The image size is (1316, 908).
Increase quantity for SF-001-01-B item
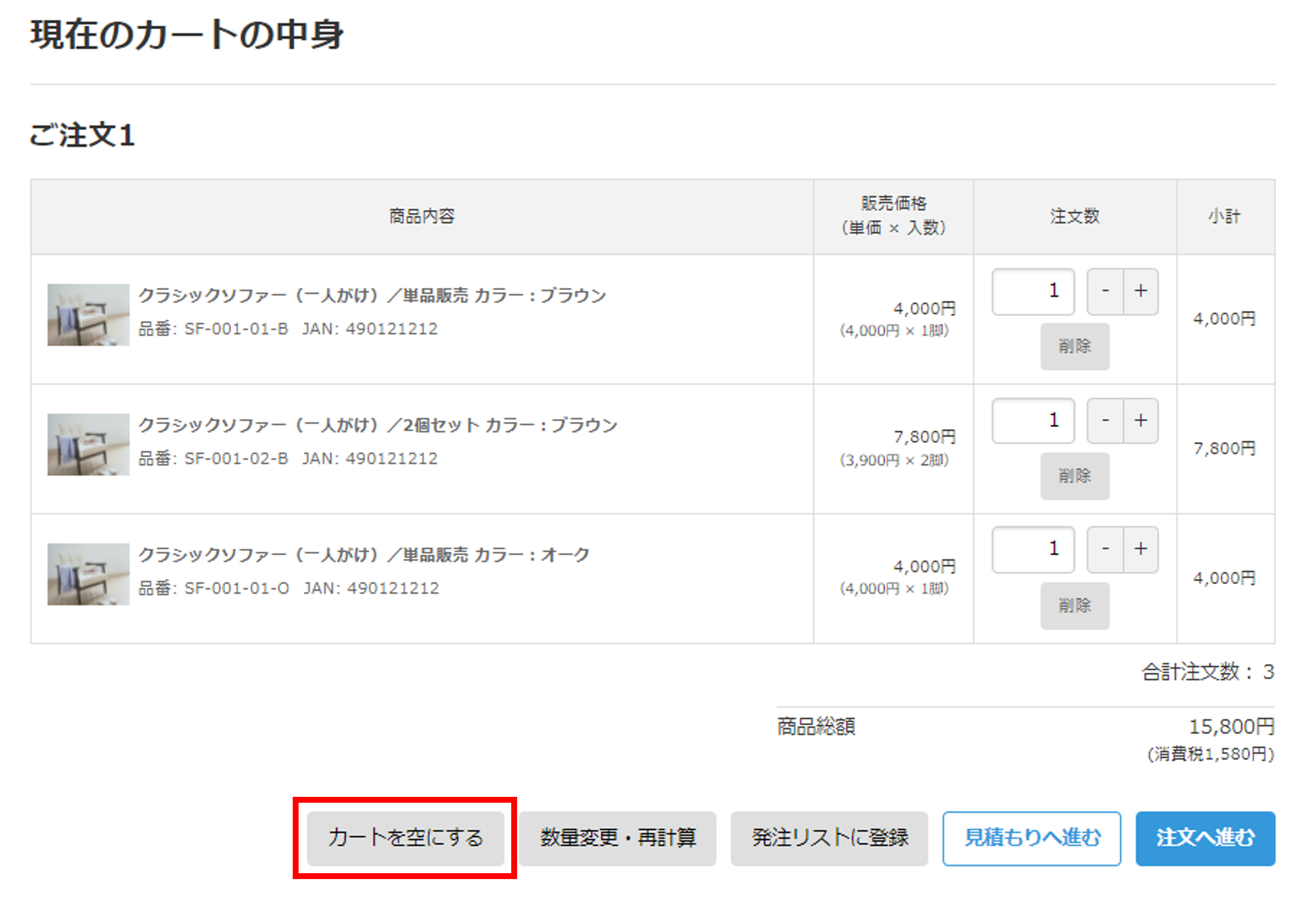pyautogui.click(x=1141, y=291)
